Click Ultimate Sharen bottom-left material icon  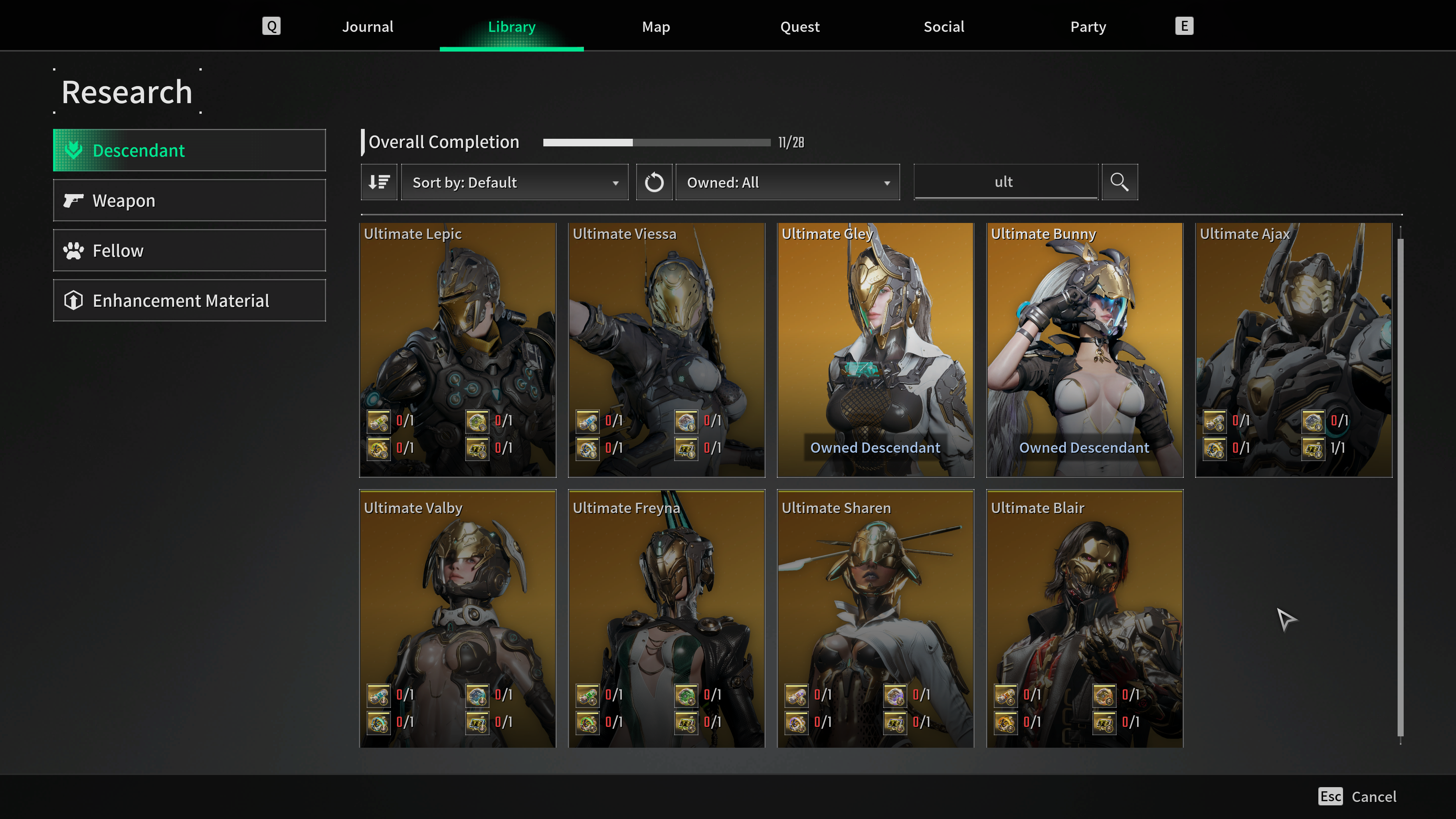click(796, 722)
